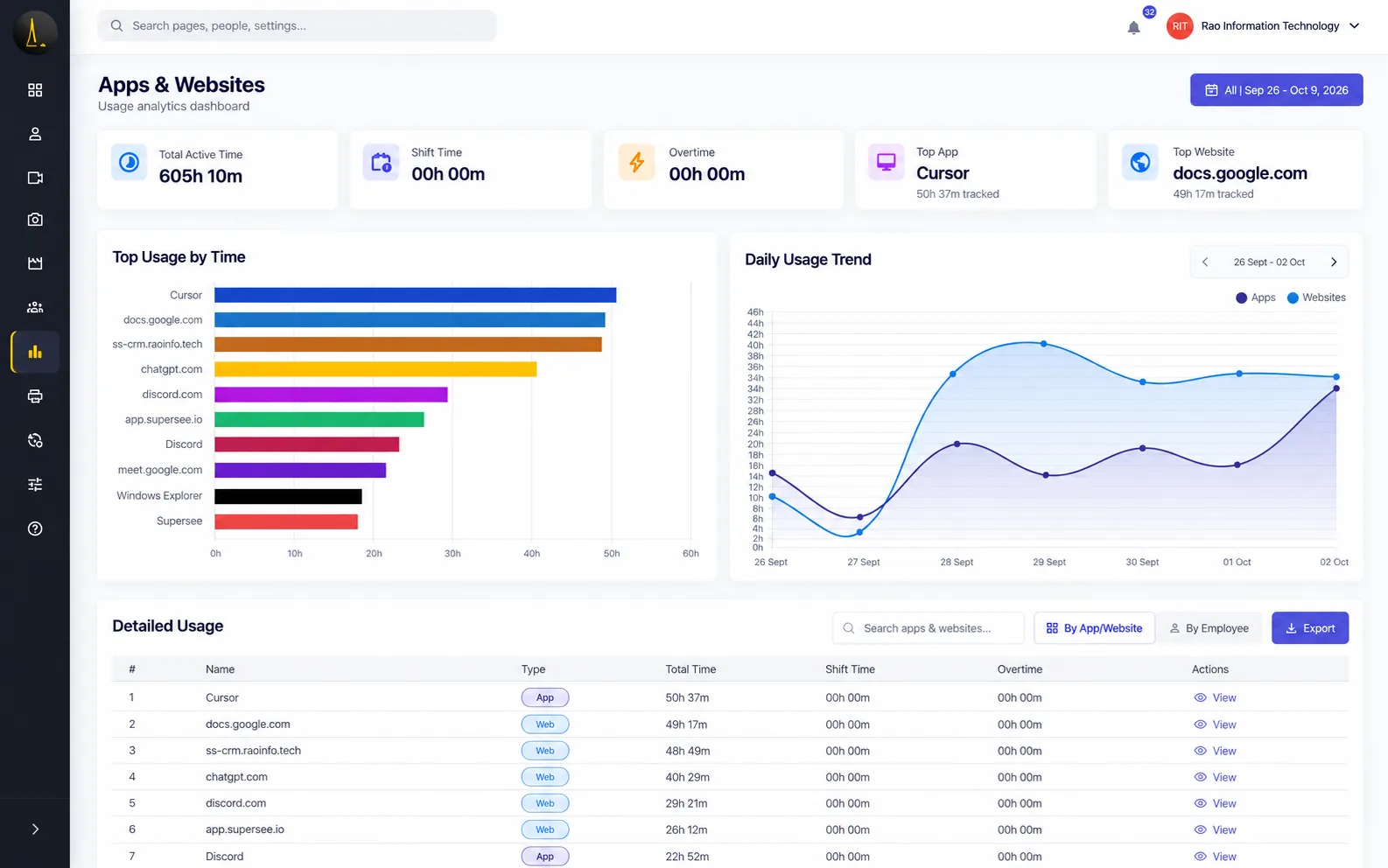The height and width of the screenshot is (868, 1388).
Task: Click the black Windows Explorer bar
Action: point(288,496)
